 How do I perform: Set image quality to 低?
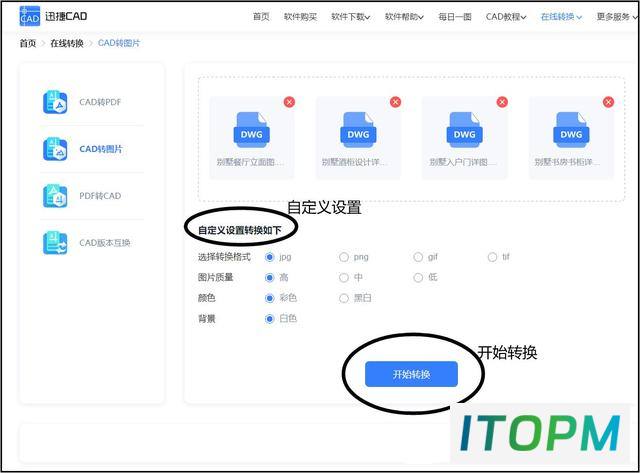click(x=418, y=278)
